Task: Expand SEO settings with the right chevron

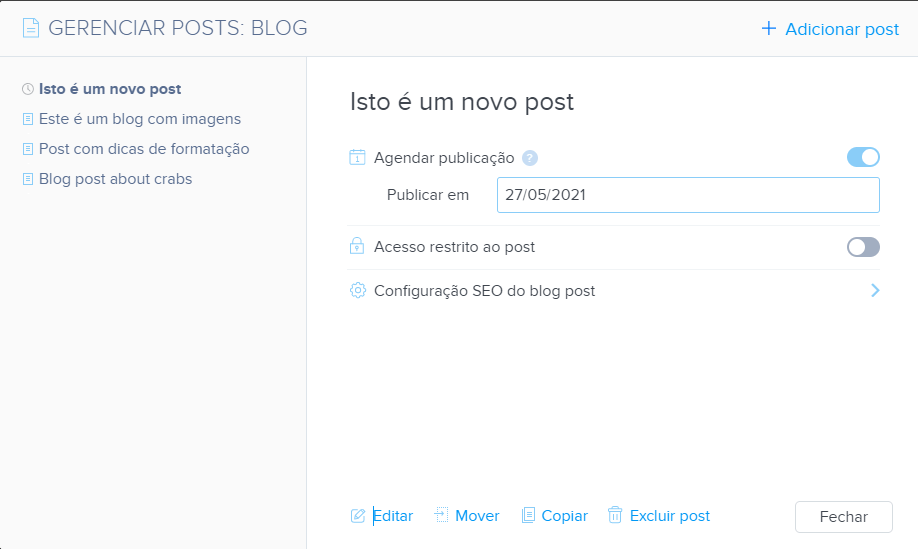Action: pos(875,290)
